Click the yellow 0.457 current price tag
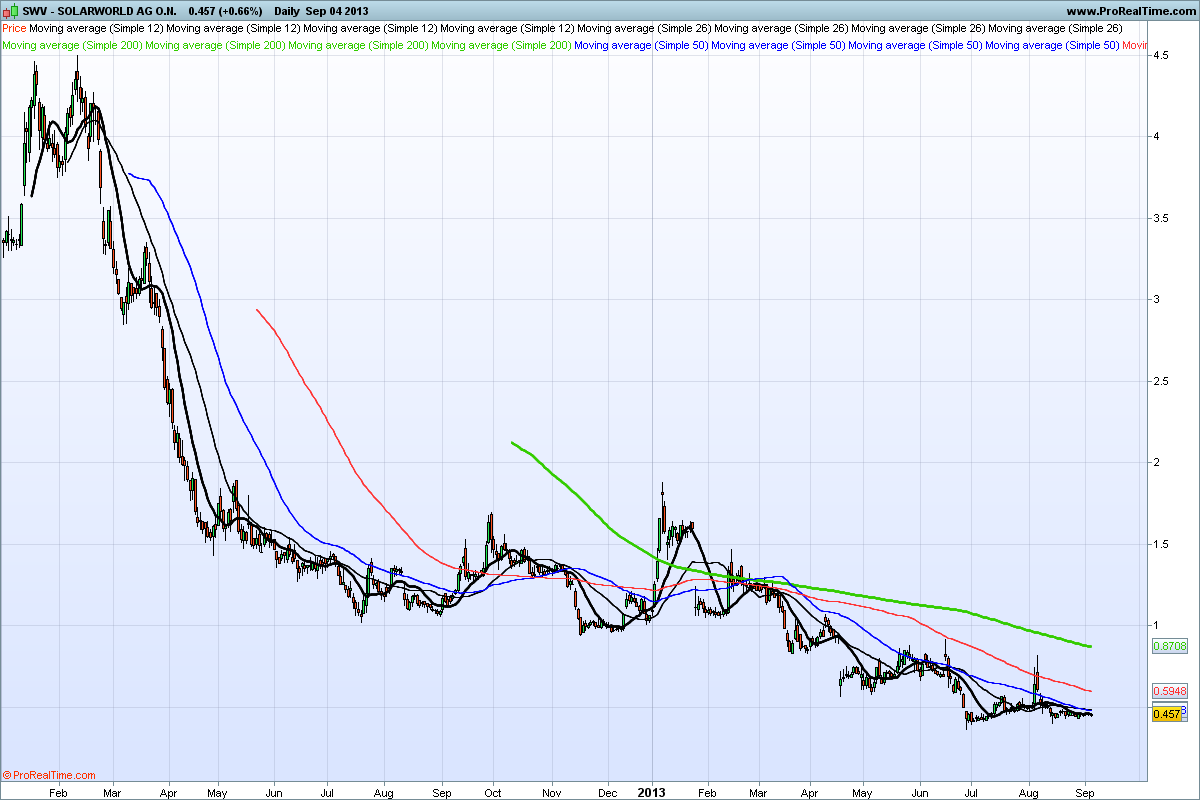1200x800 pixels. click(1166, 714)
